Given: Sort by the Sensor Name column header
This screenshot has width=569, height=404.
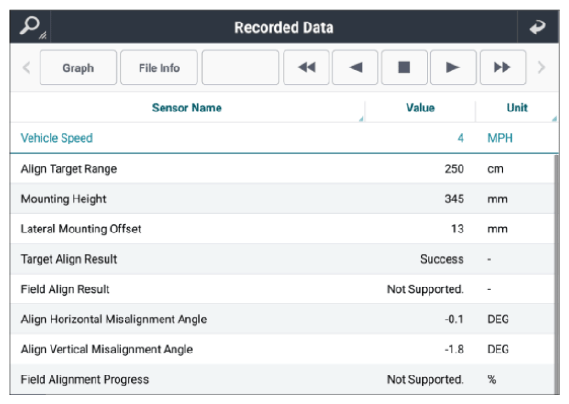Looking at the screenshot, I should (187, 108).
